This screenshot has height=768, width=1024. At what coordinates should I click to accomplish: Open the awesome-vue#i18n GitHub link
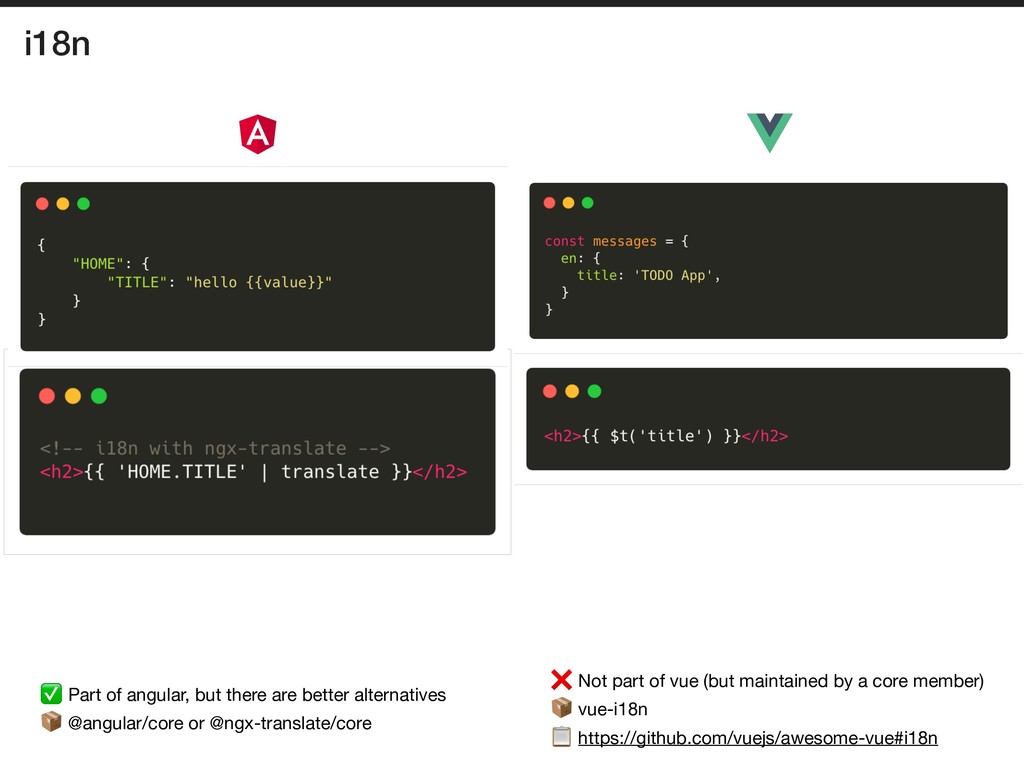click(758, 738)
